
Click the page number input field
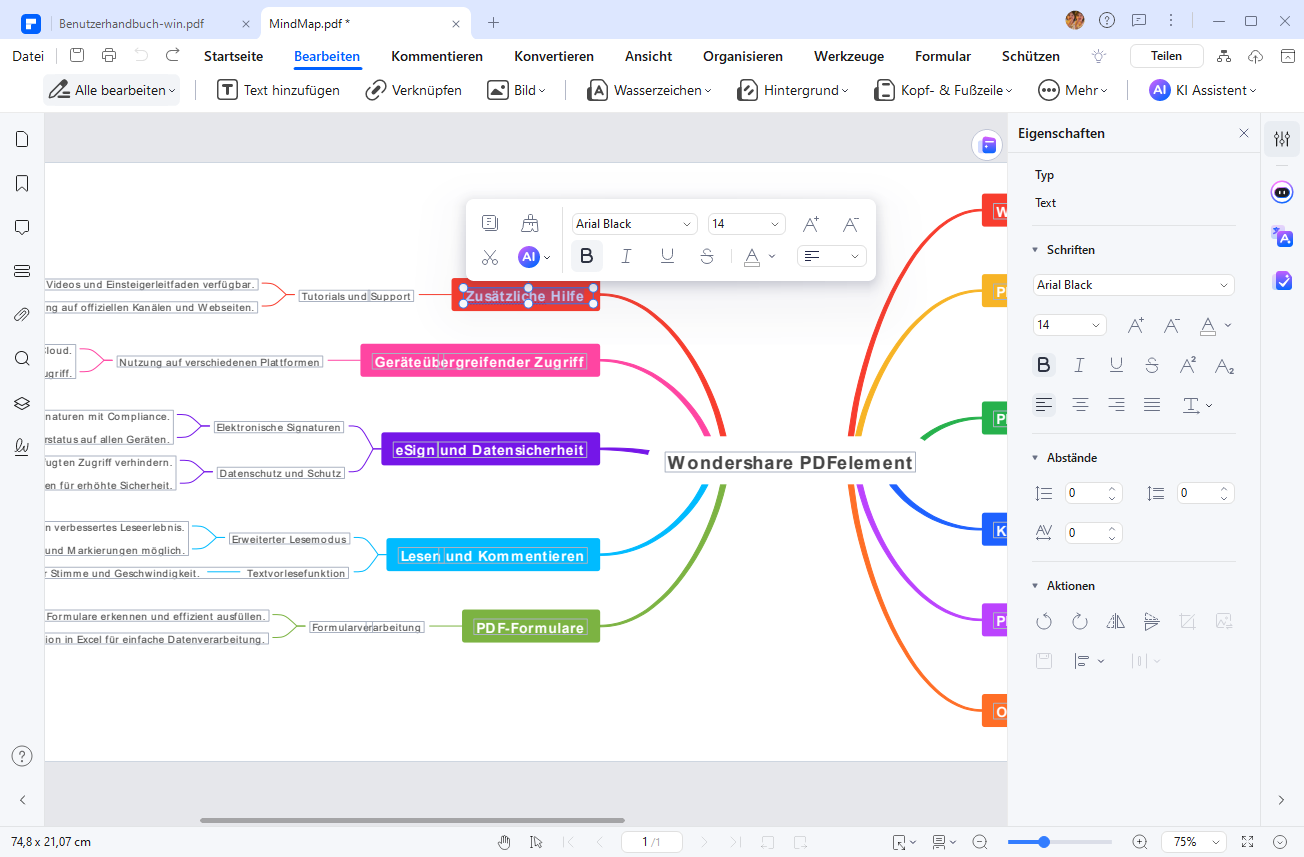[651, 841]
